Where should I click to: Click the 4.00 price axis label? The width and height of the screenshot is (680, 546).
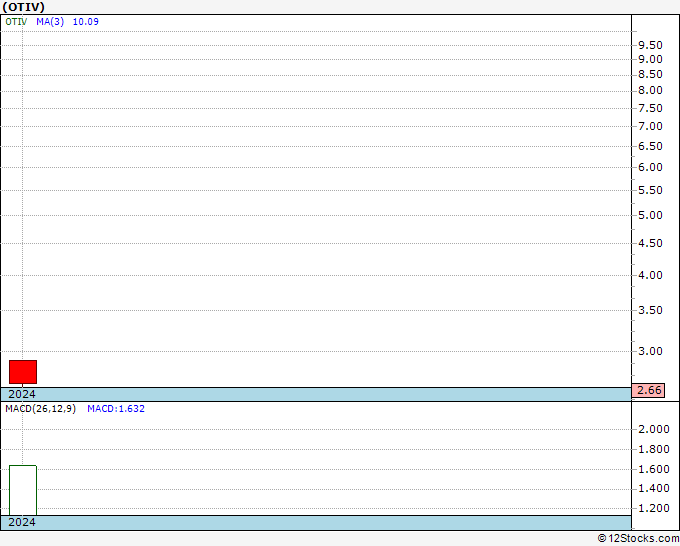point(650,275)
